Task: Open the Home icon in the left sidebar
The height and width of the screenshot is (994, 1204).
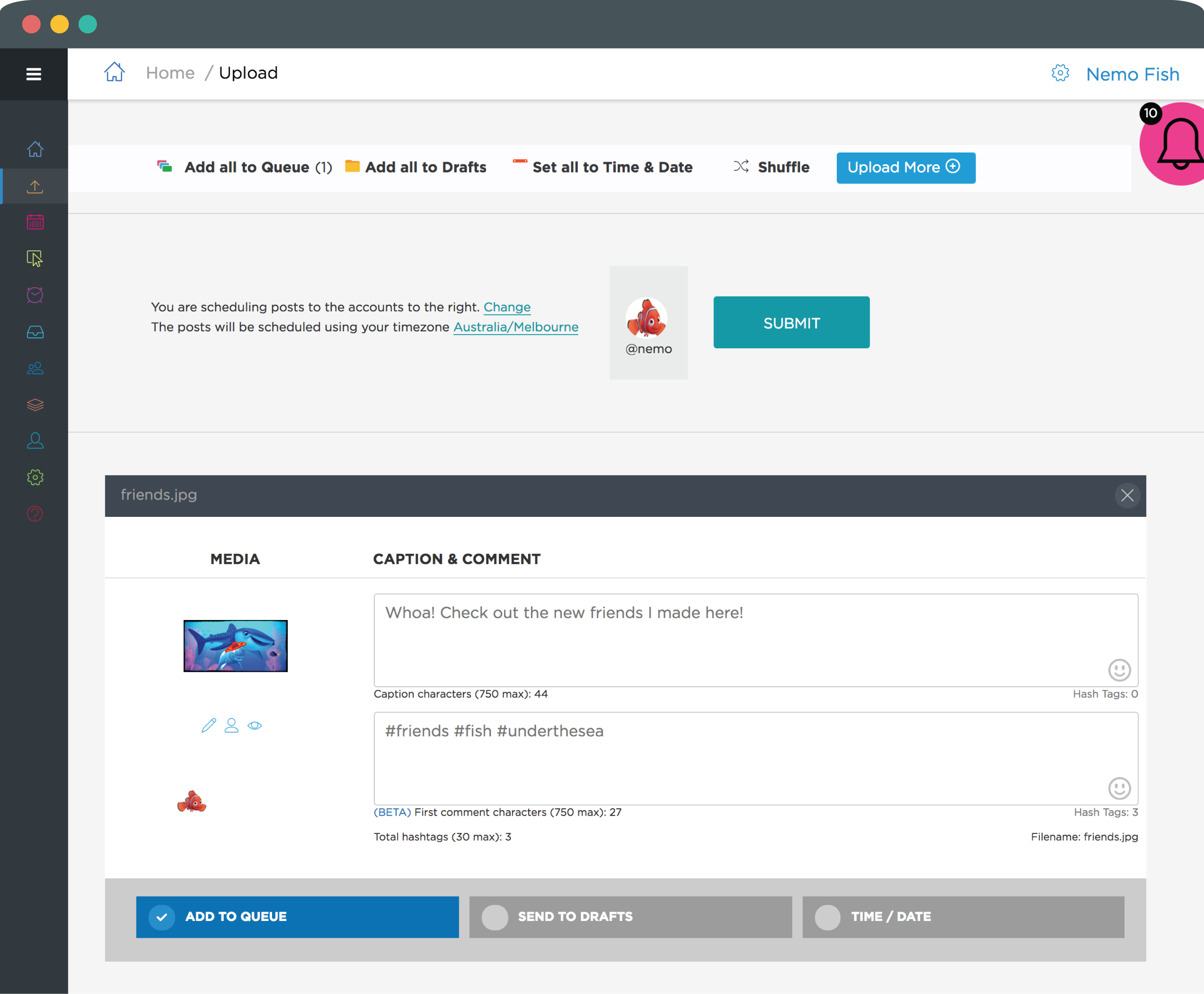Action: point(35,149)
